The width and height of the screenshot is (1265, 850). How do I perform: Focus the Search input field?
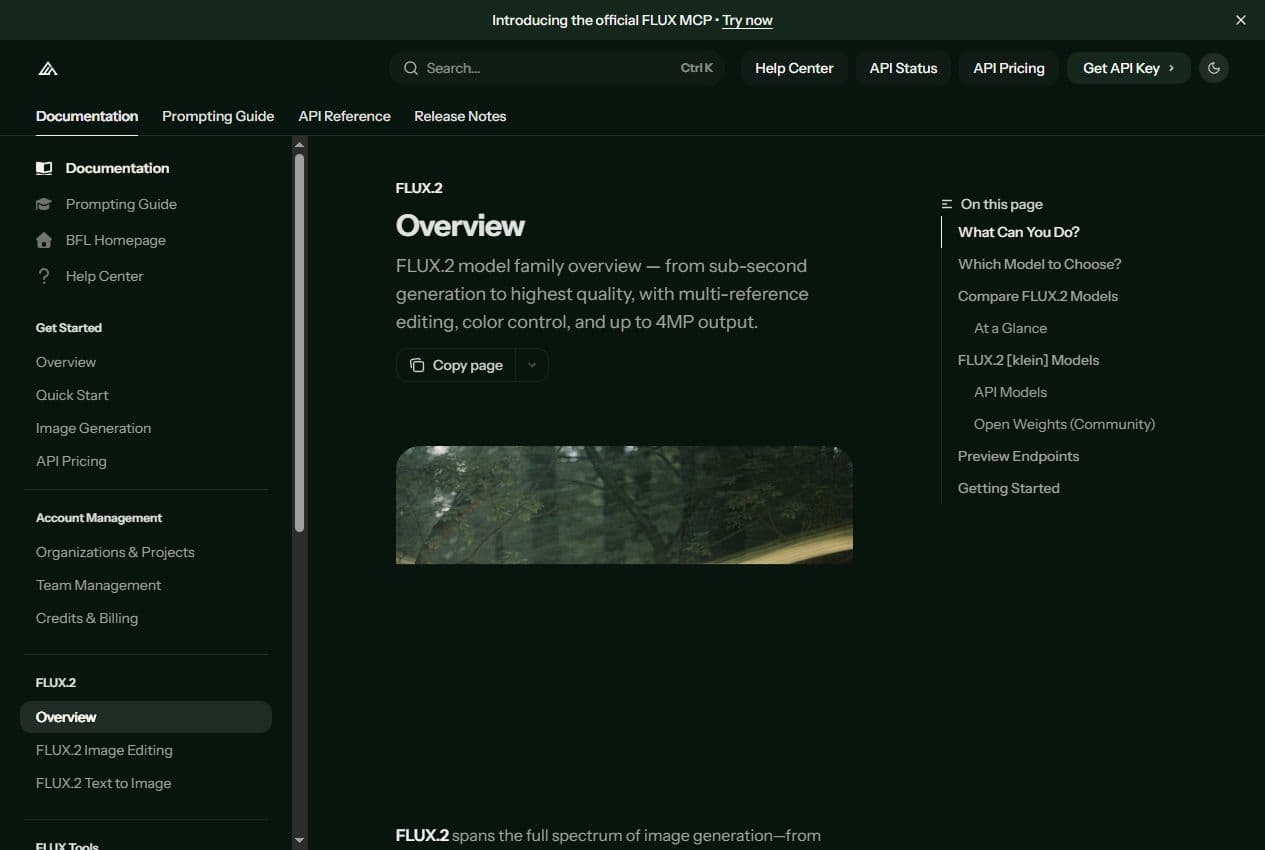[x=557, y=68]
